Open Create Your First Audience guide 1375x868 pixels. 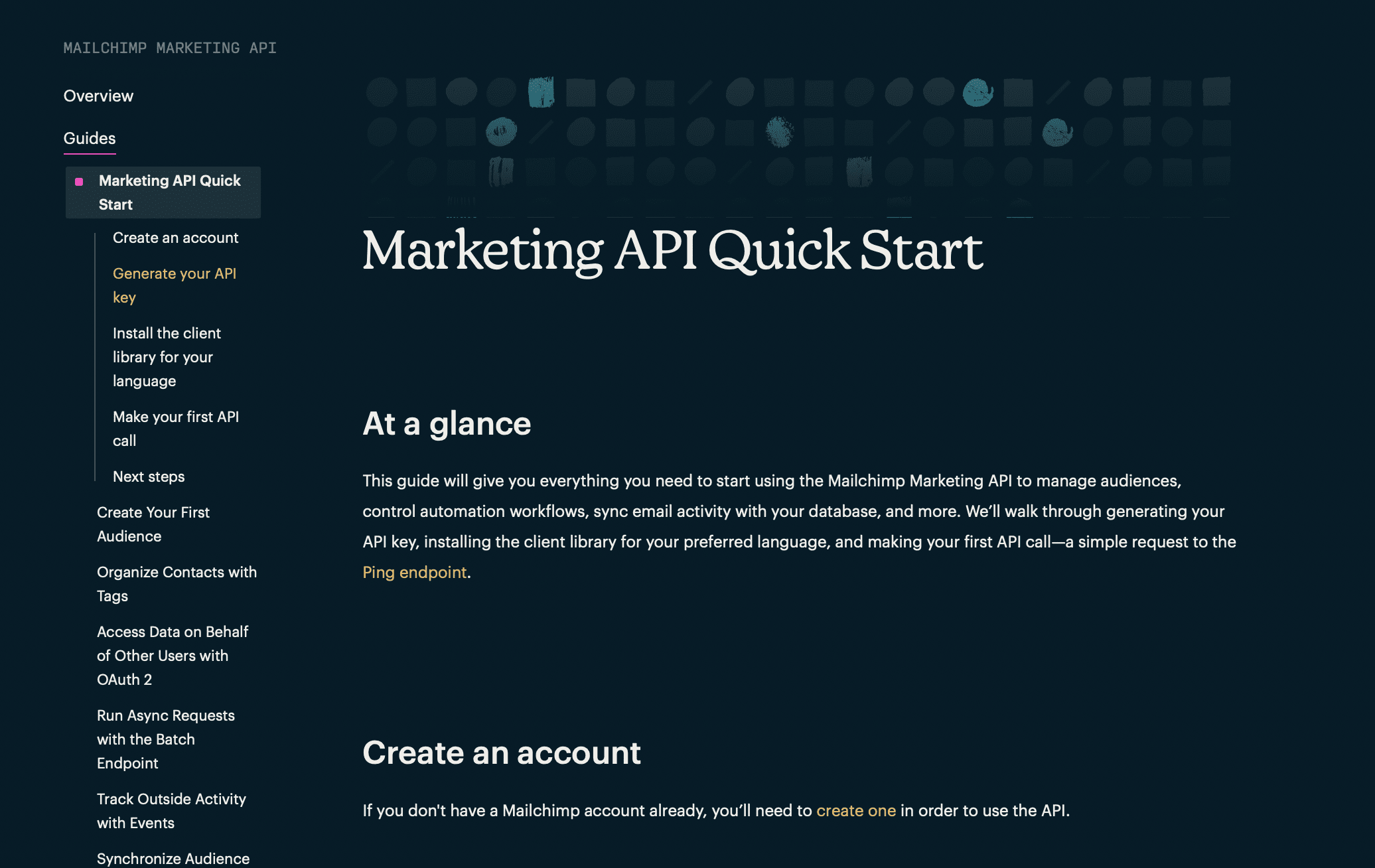coord(153,522)
